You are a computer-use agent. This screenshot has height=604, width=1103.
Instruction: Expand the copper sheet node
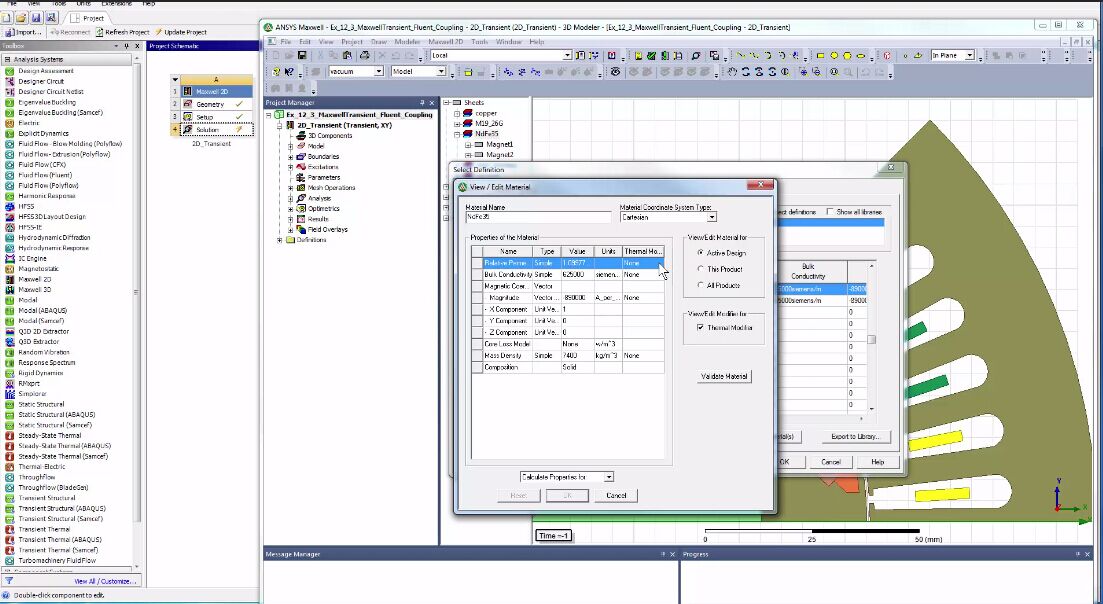coord(457,113)
